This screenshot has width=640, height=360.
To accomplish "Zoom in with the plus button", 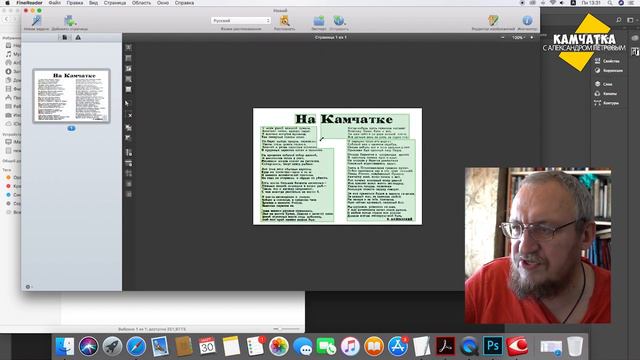I will click(531, 38).
